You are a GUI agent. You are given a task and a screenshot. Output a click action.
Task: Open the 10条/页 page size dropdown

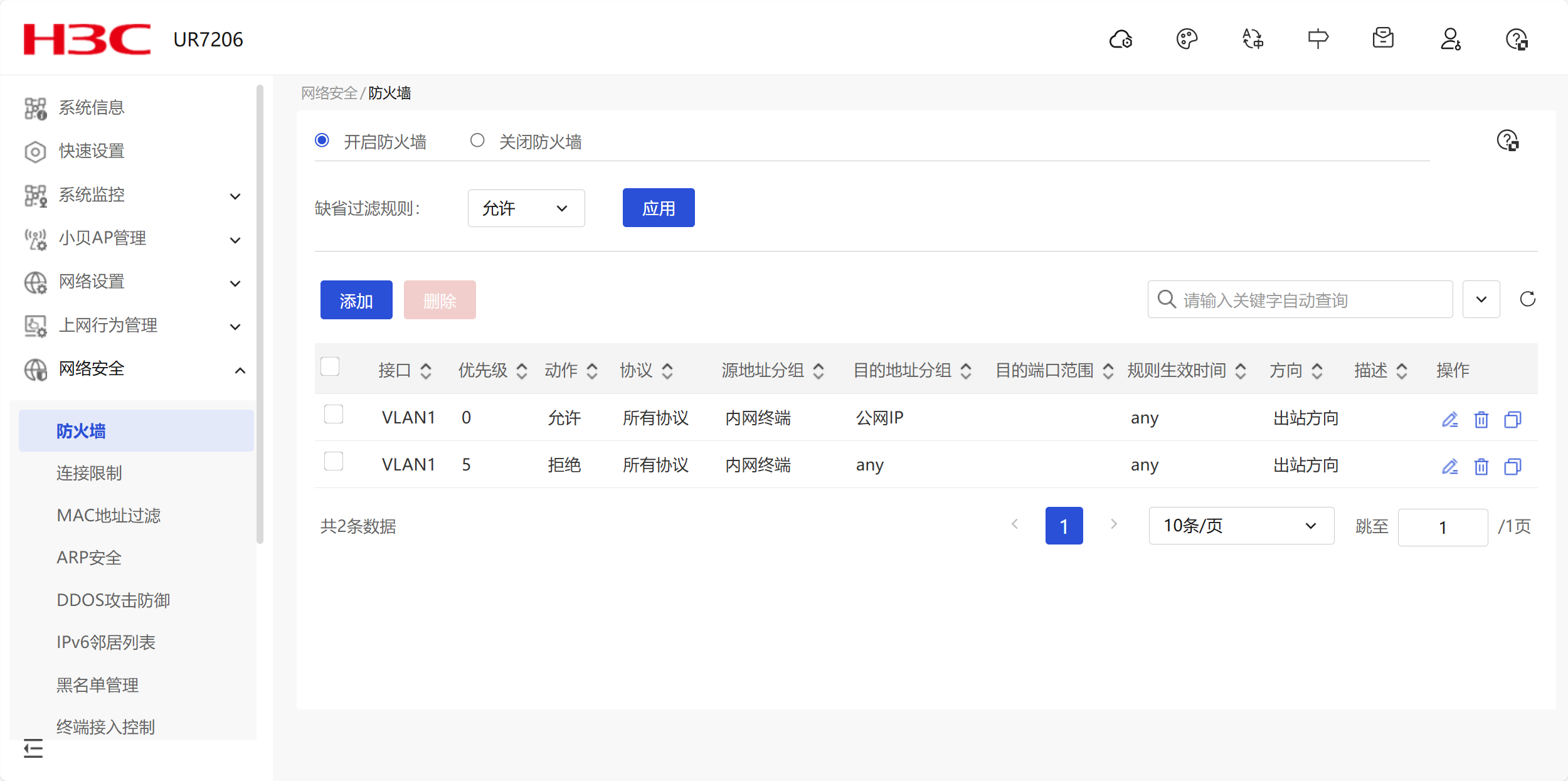click(x=1241, y=526)
